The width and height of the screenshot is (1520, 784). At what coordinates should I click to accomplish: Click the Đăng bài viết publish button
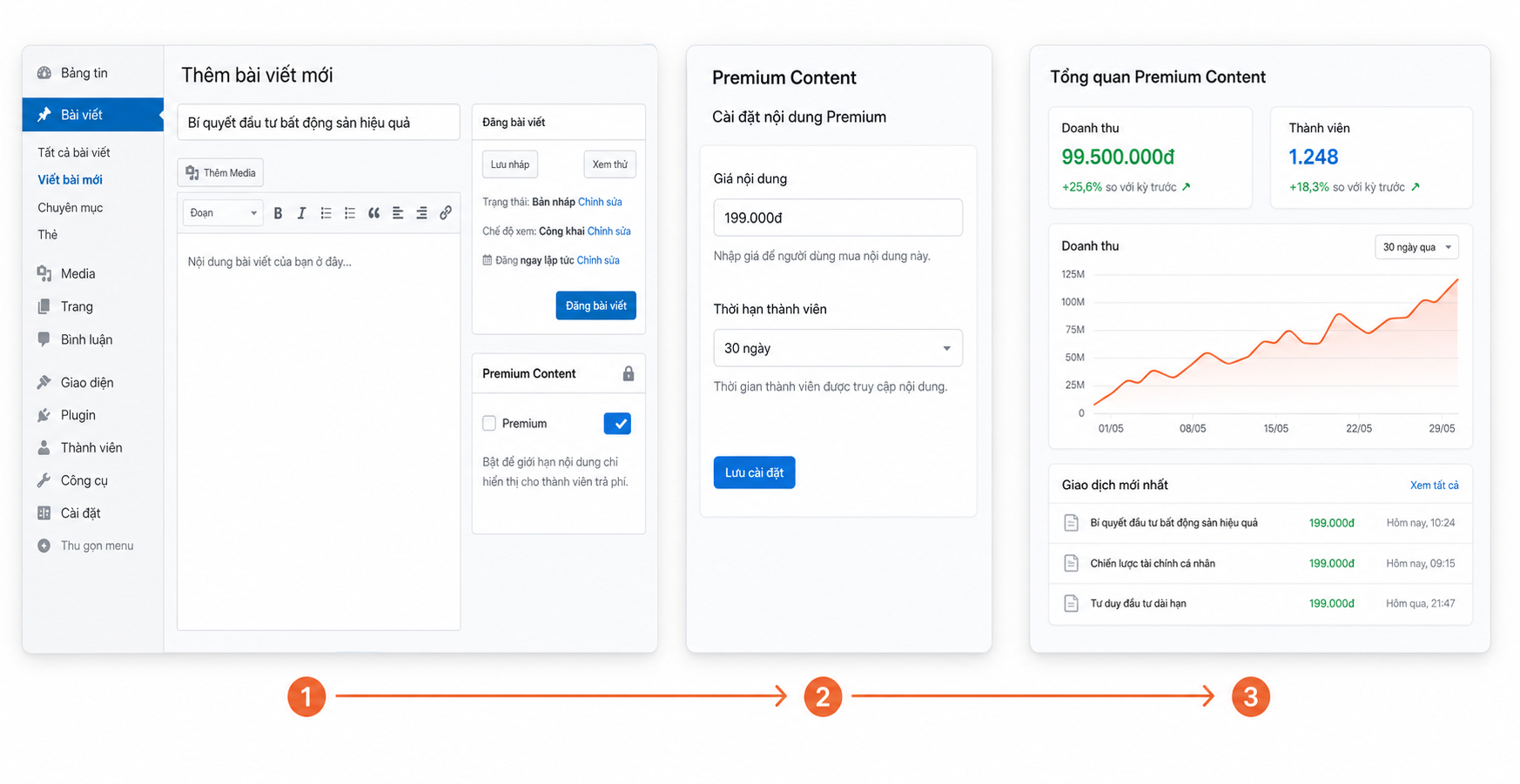[596, 305]
